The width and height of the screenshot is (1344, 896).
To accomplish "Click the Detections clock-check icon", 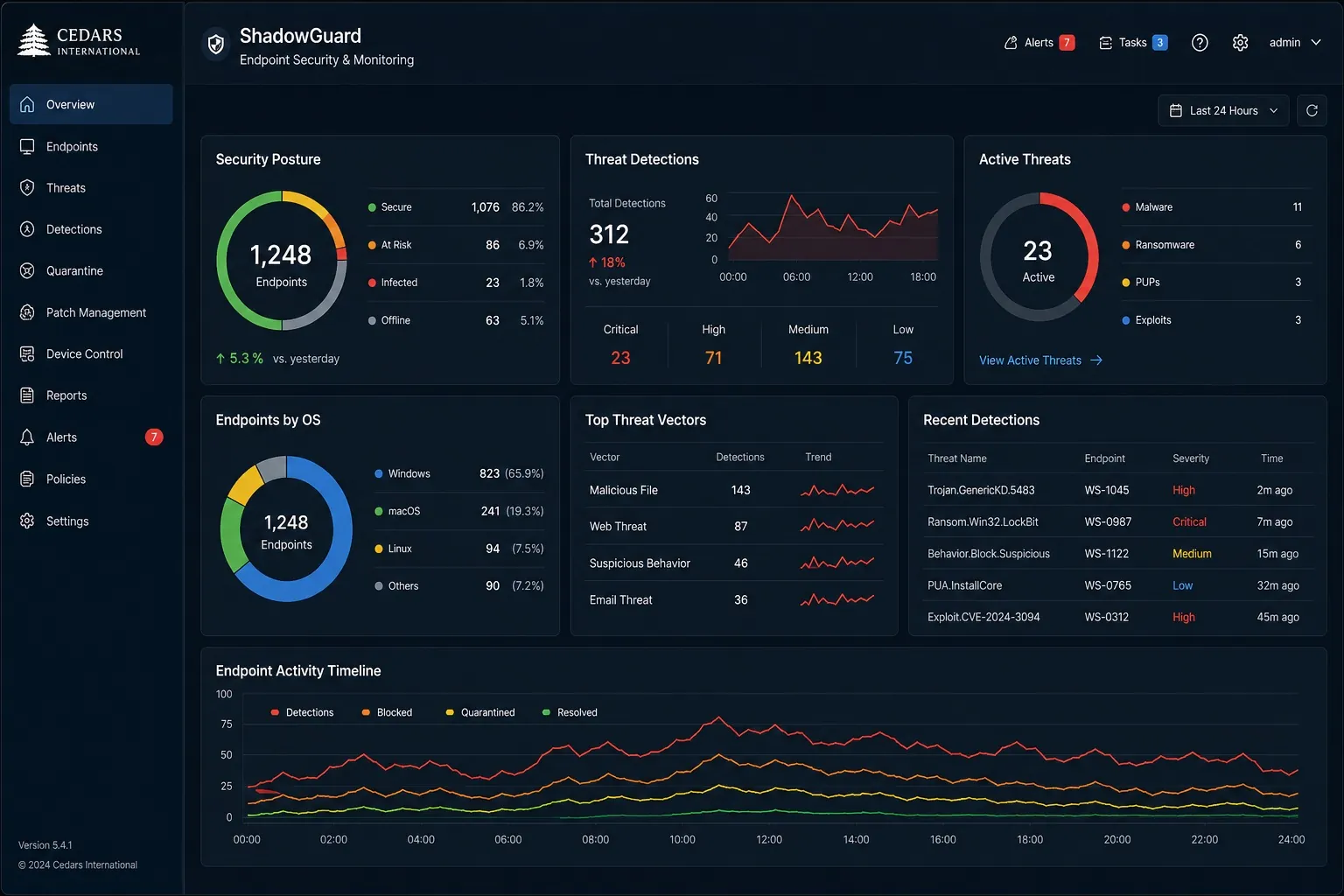I will (27, 229).
